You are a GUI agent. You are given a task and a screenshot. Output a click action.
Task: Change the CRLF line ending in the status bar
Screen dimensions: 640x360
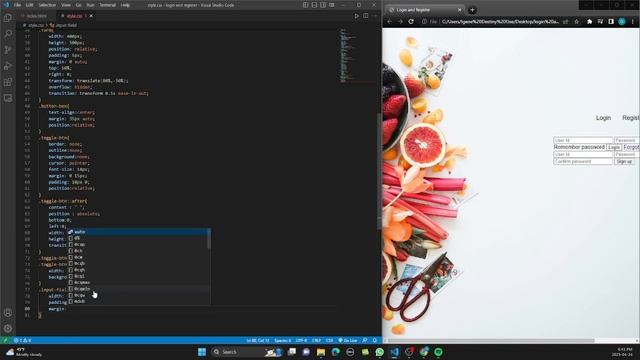pyautogui.click(x=316, y=340)
